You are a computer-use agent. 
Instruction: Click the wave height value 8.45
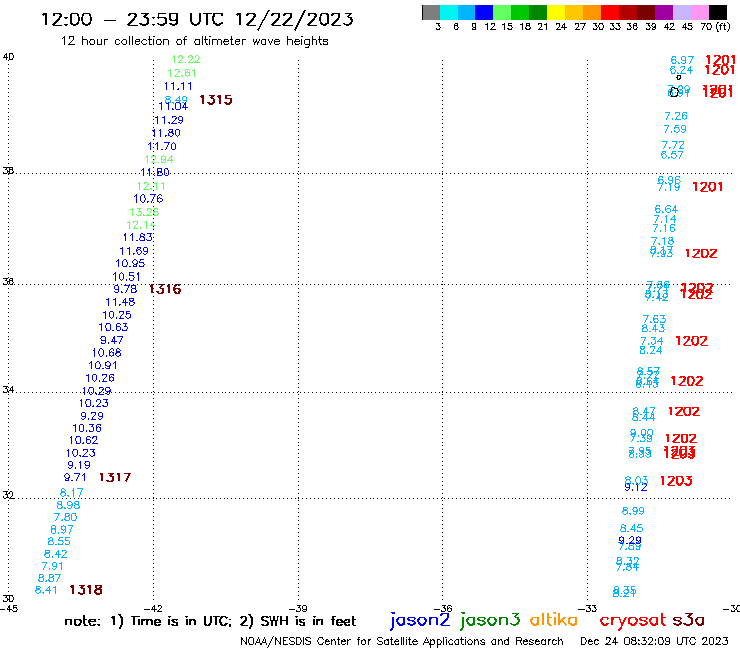(631, 529)
